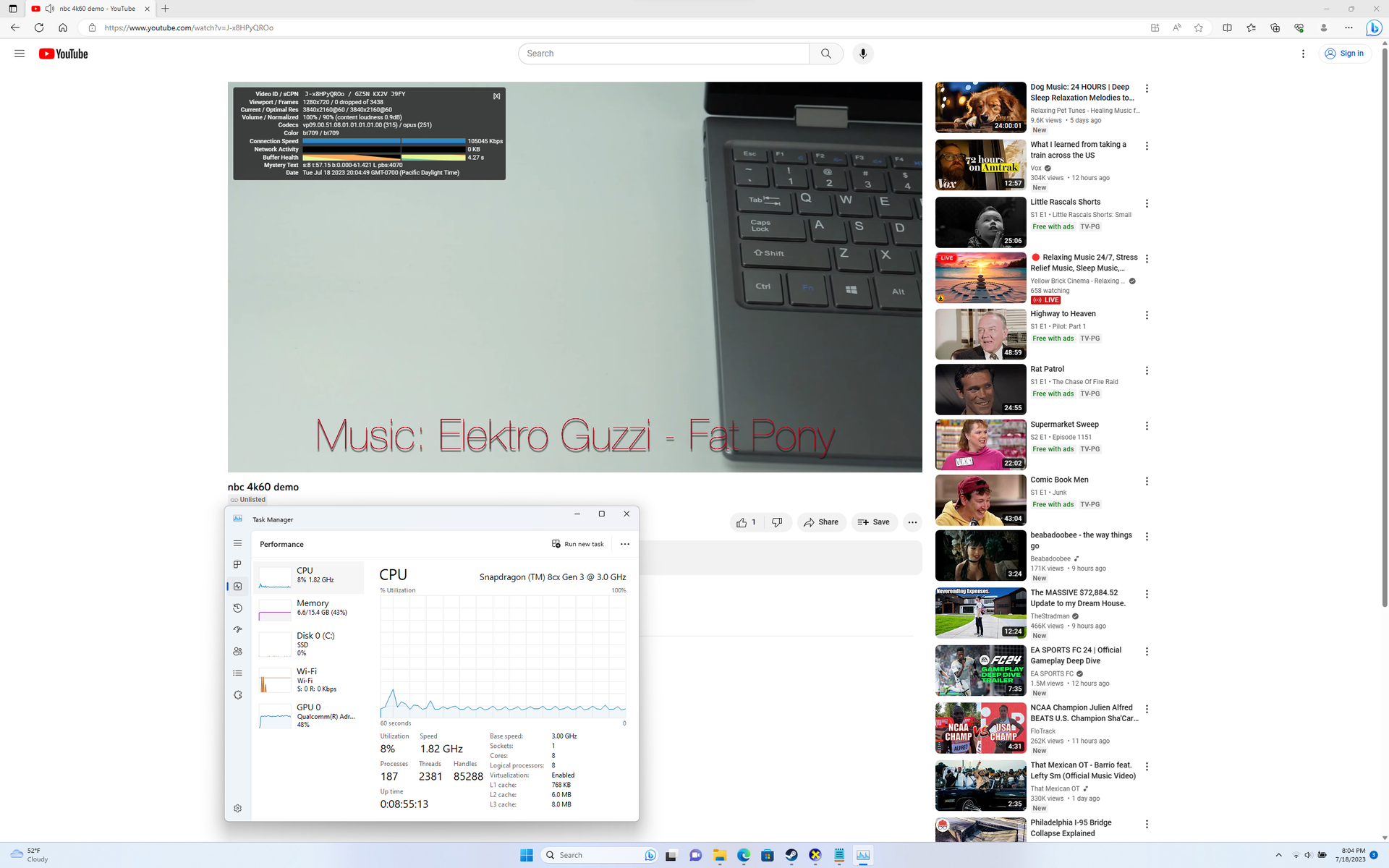Click the YouTube search field
Viewport: 1389px width, 868px height.
(663, 54)
